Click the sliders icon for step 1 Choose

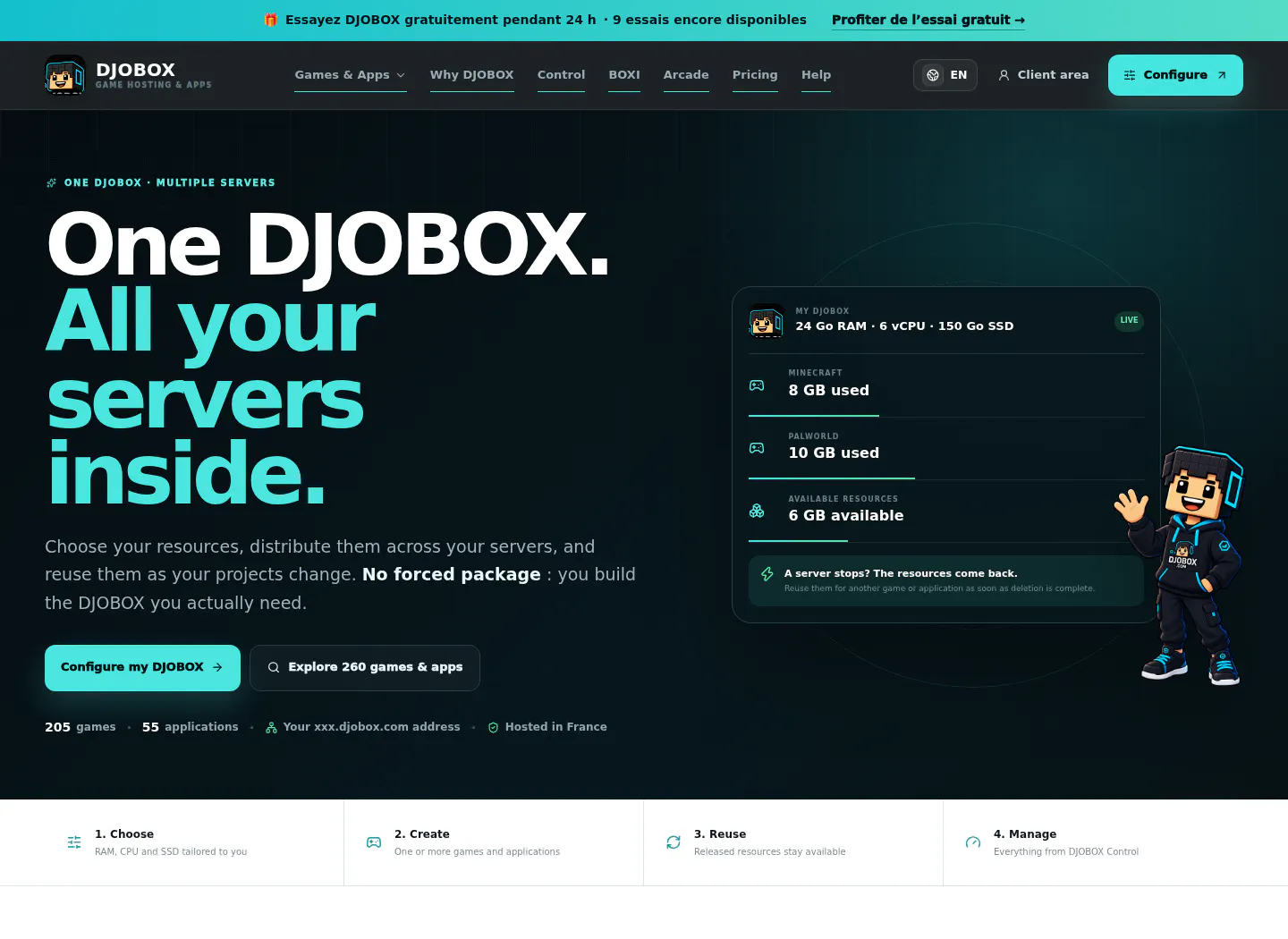[74, 842]
